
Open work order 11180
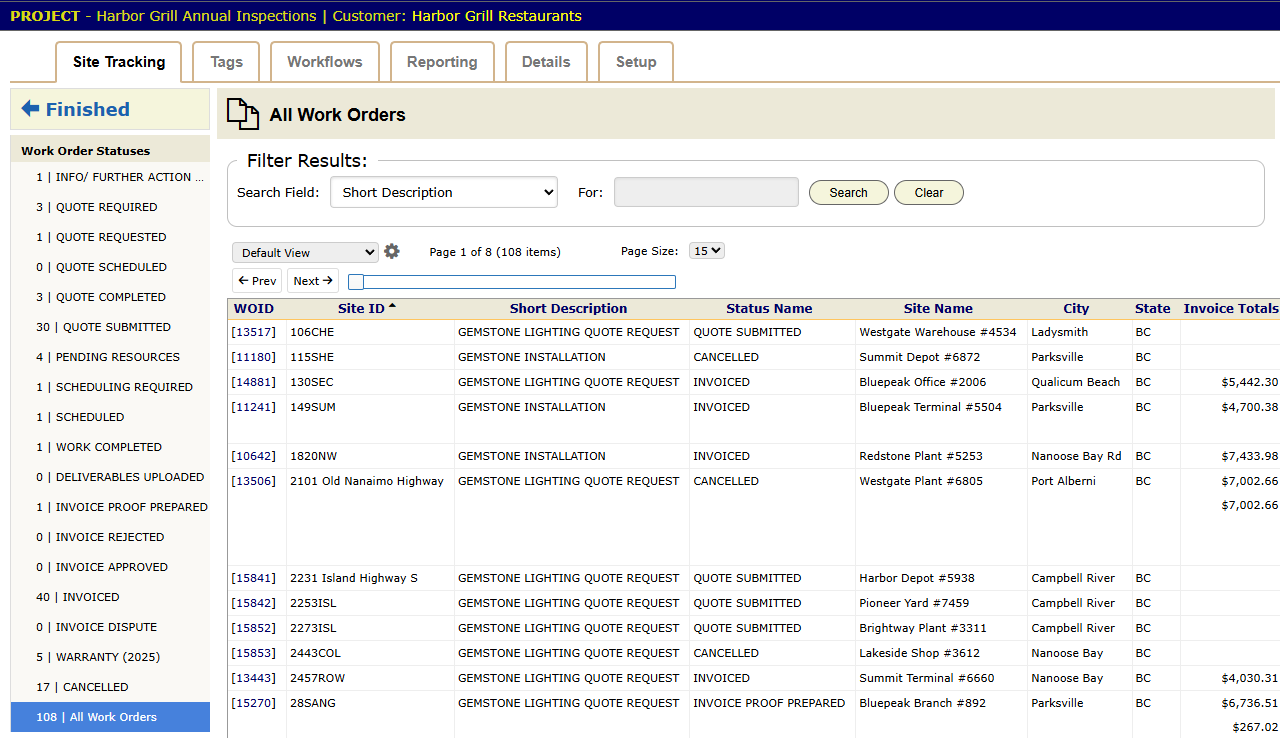click(254, 357)
